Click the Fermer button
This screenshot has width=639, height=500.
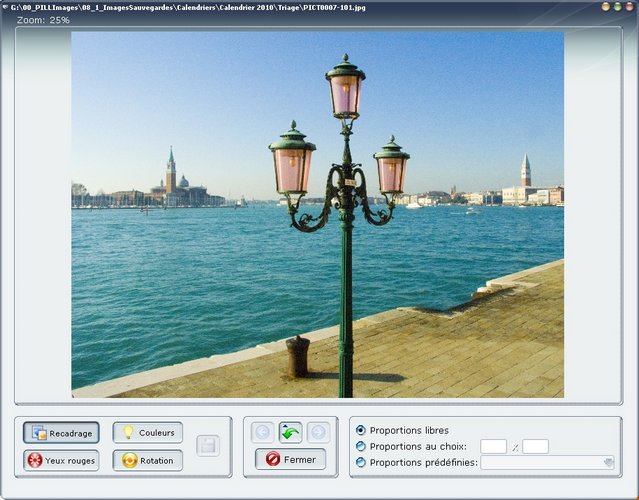click(290, 460)
